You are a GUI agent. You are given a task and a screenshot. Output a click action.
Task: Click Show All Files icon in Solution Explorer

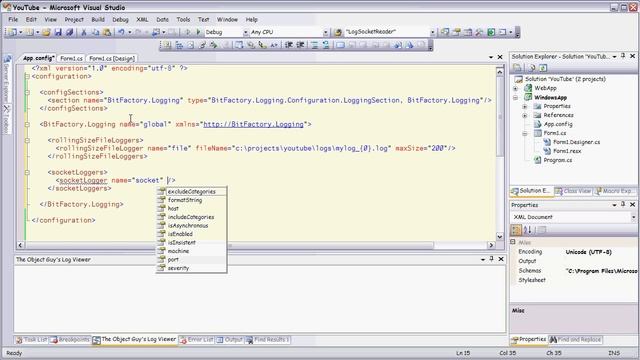point(531,68)
